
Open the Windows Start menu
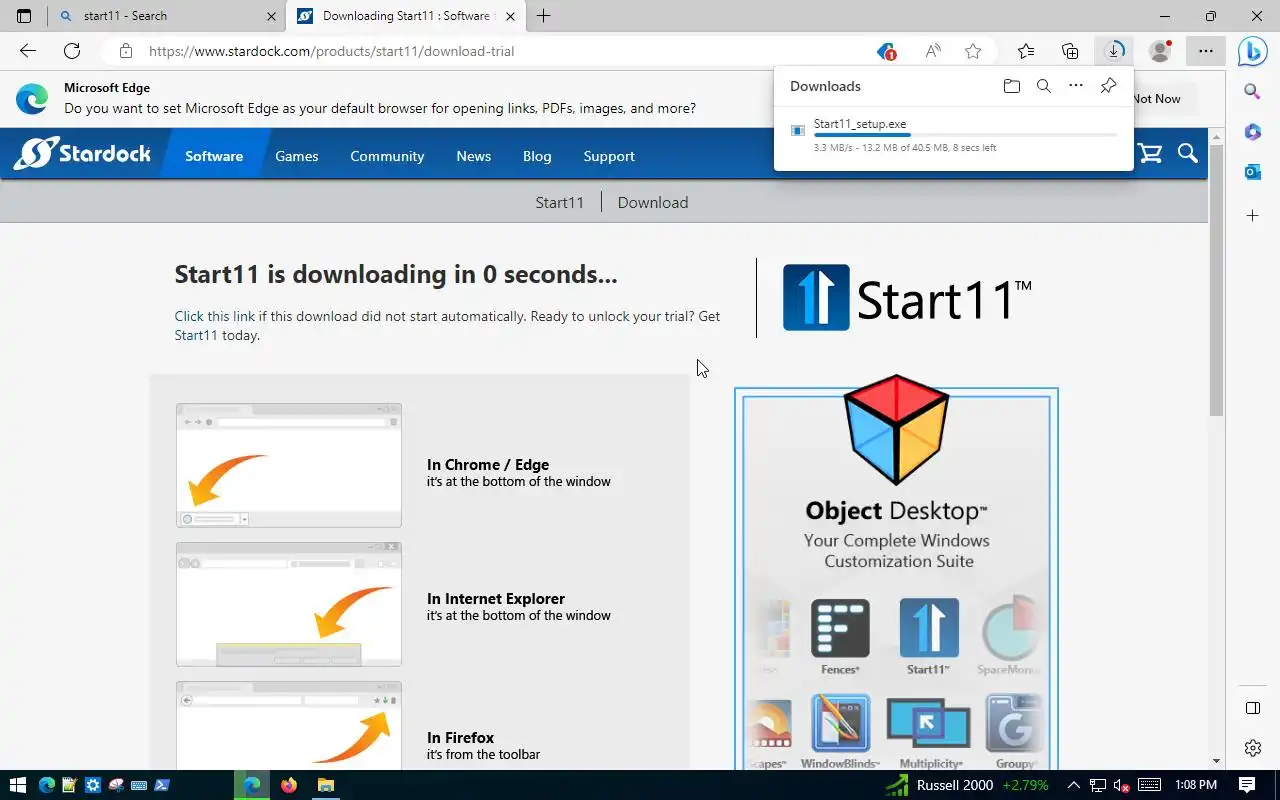(x=17, y=785)
